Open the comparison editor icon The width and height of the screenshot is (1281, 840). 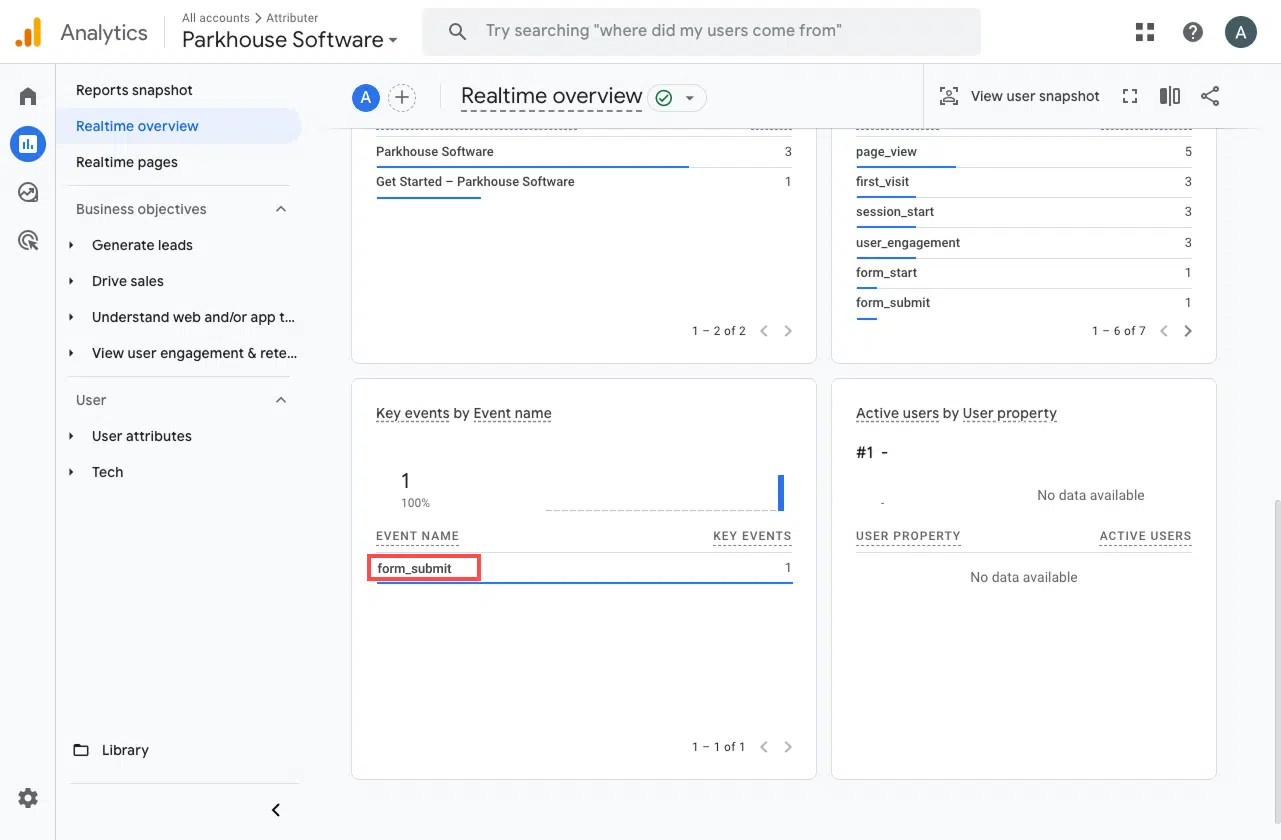1169,96
